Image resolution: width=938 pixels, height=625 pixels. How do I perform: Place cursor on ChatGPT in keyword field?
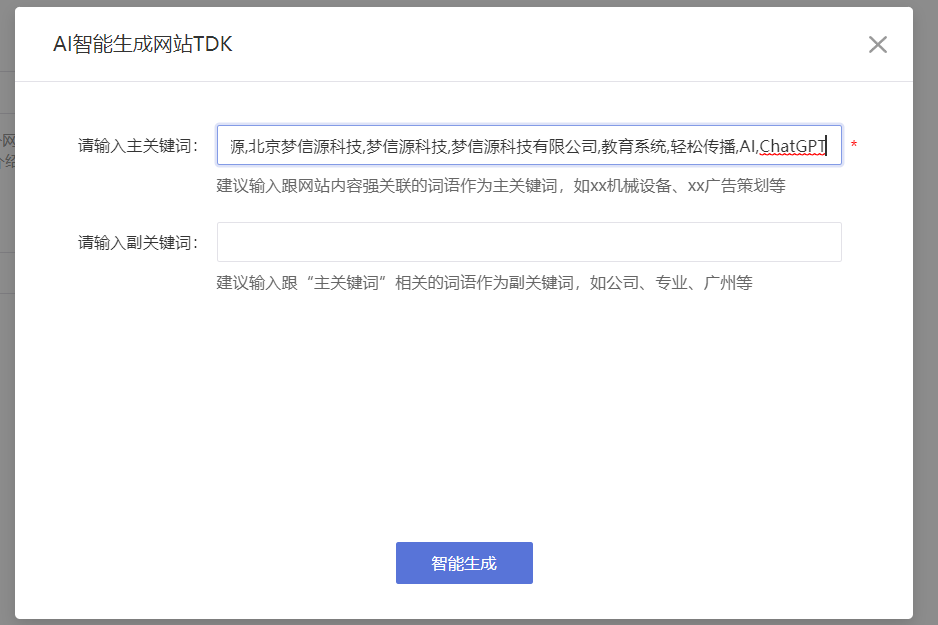(x=792, y=146)
